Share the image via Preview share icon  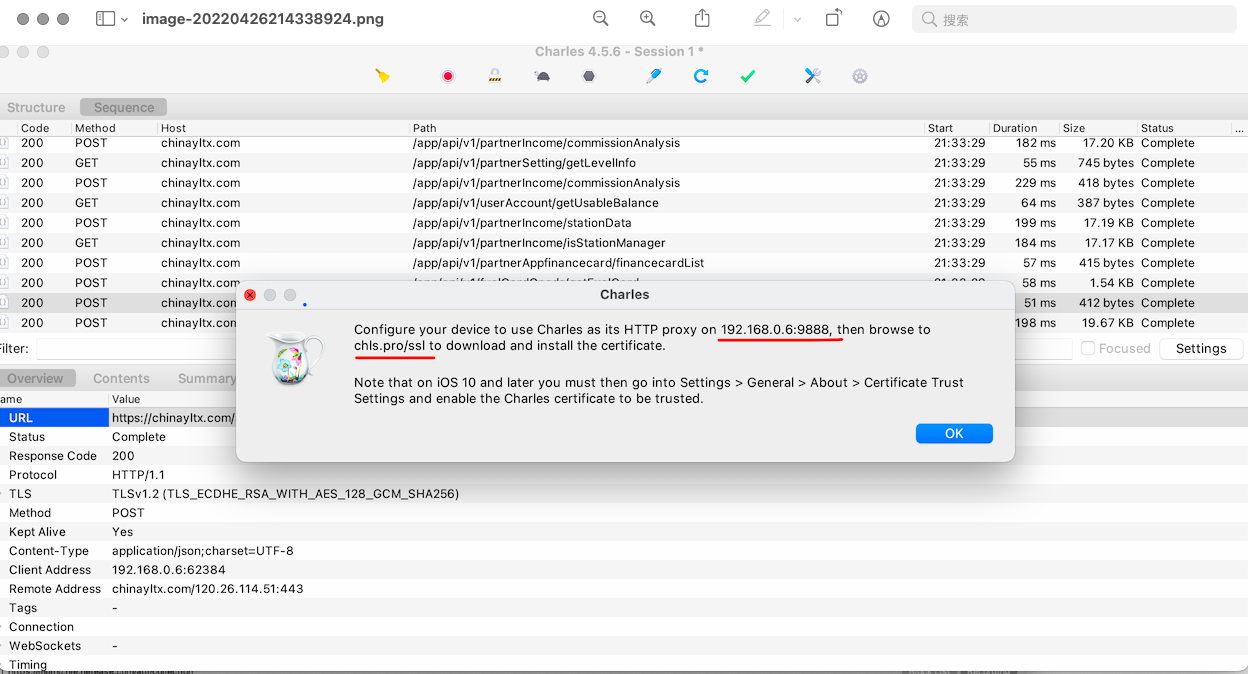pyautogui.click(x=702, y=18)
